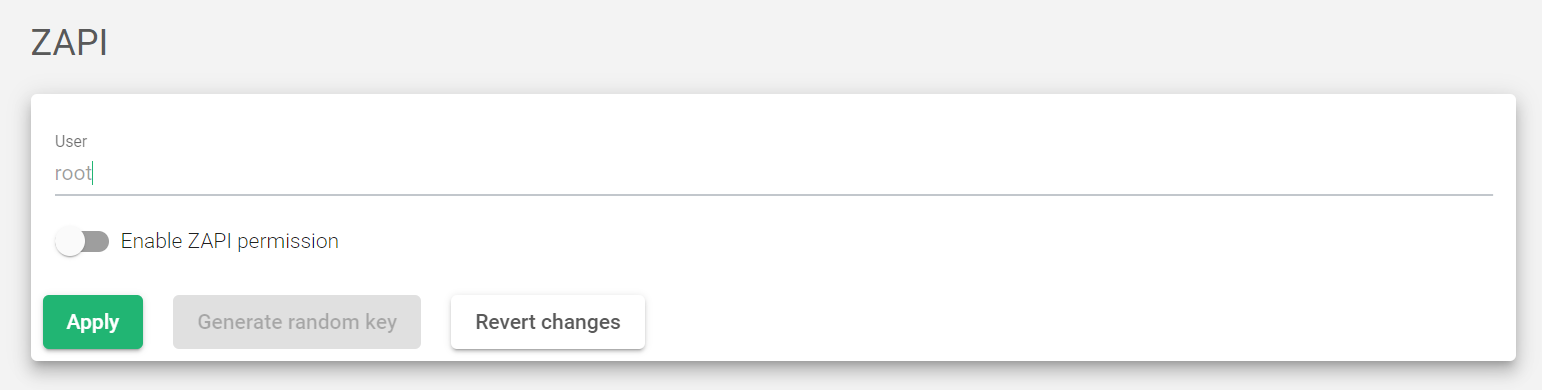Click the Revert changes button
The image size is (1542, 390).
point(548,322)
